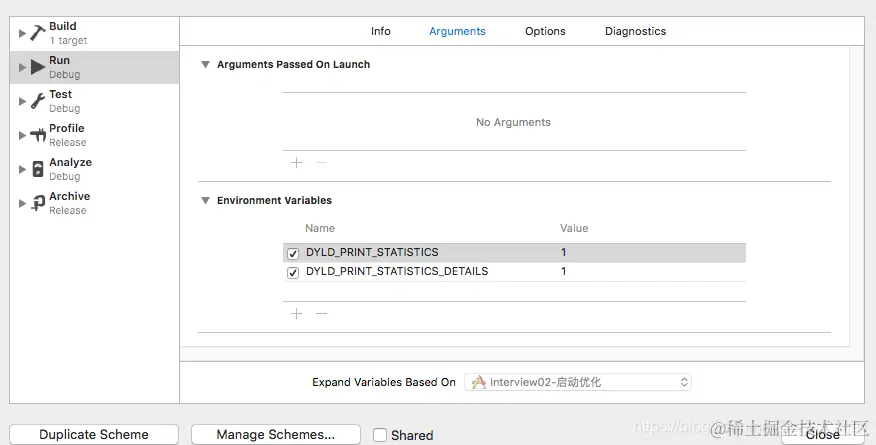Open Manage Schemes dialog
The height and width of the screenshot is (445, 876).
click(x=275, y=435)
